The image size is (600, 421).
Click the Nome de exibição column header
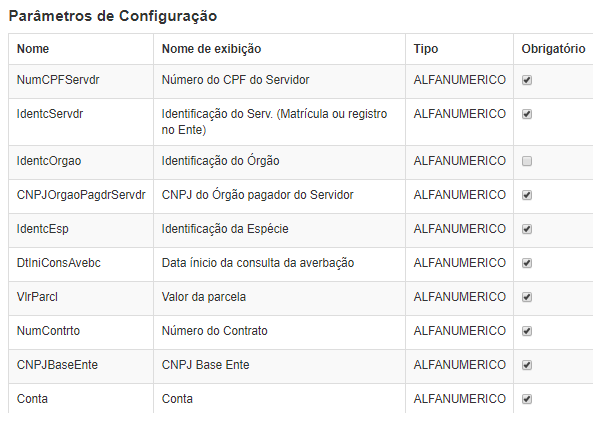(211, 49)
